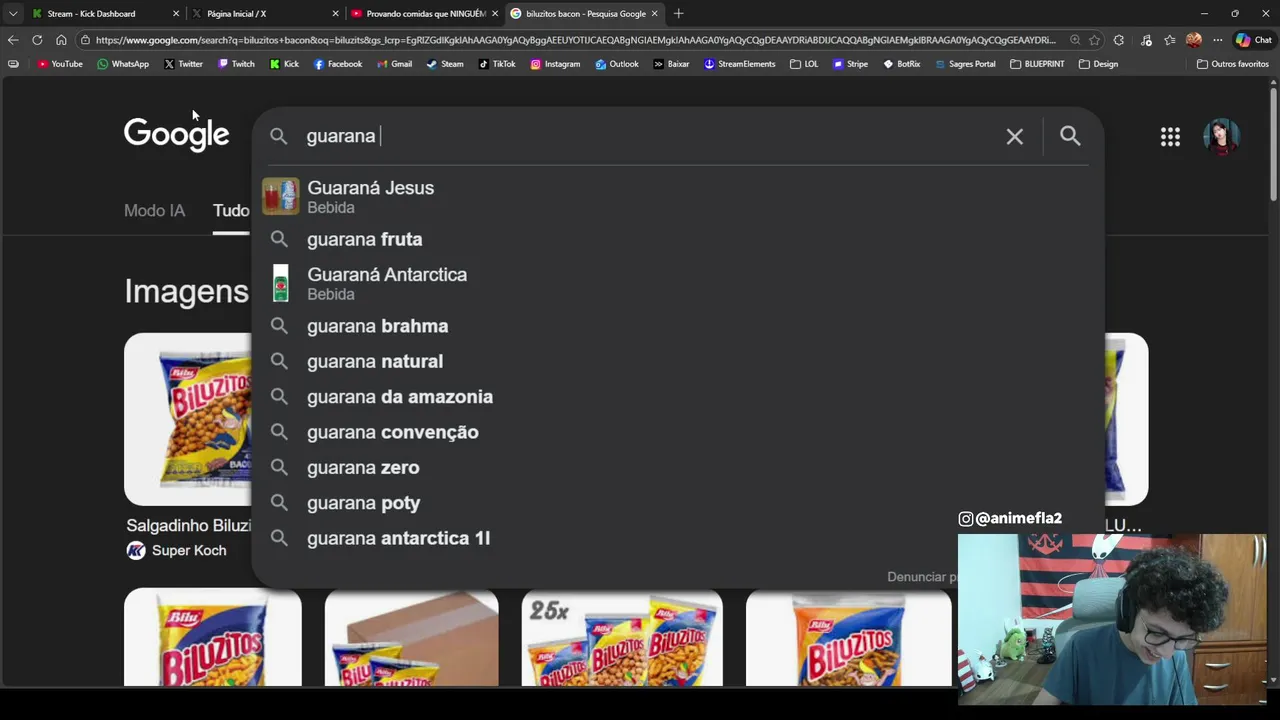
Task: Choose the guarana fruta suggestion
Action: click(x=676, y=239)
